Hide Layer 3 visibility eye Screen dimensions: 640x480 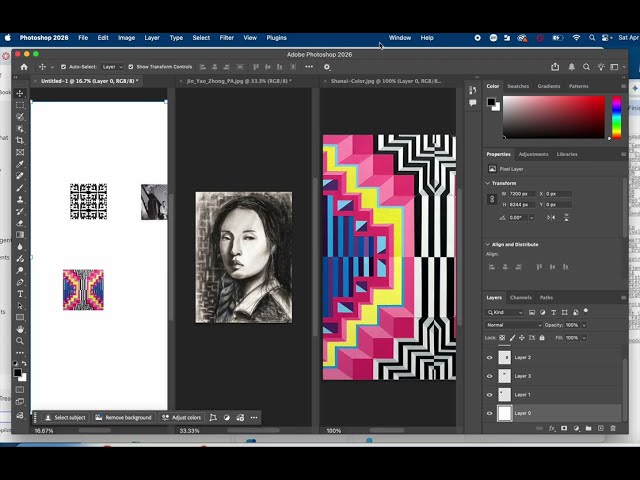coord(489,376)
